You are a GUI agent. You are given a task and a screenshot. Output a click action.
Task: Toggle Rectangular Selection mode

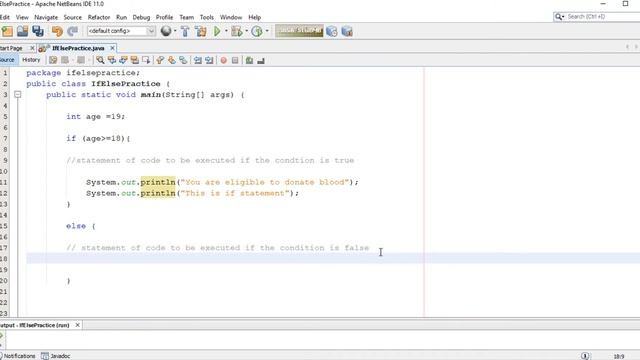[x=146, y=60]
